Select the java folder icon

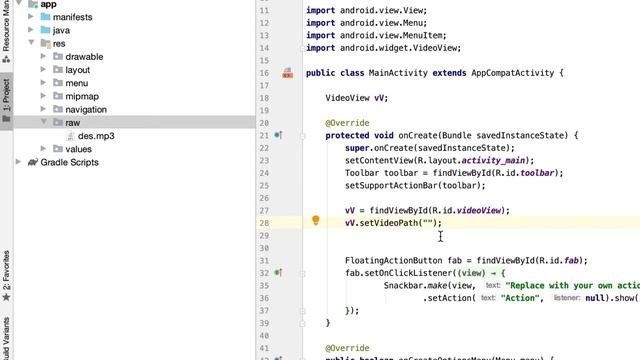pyautogui.click(x=45, y=30)
